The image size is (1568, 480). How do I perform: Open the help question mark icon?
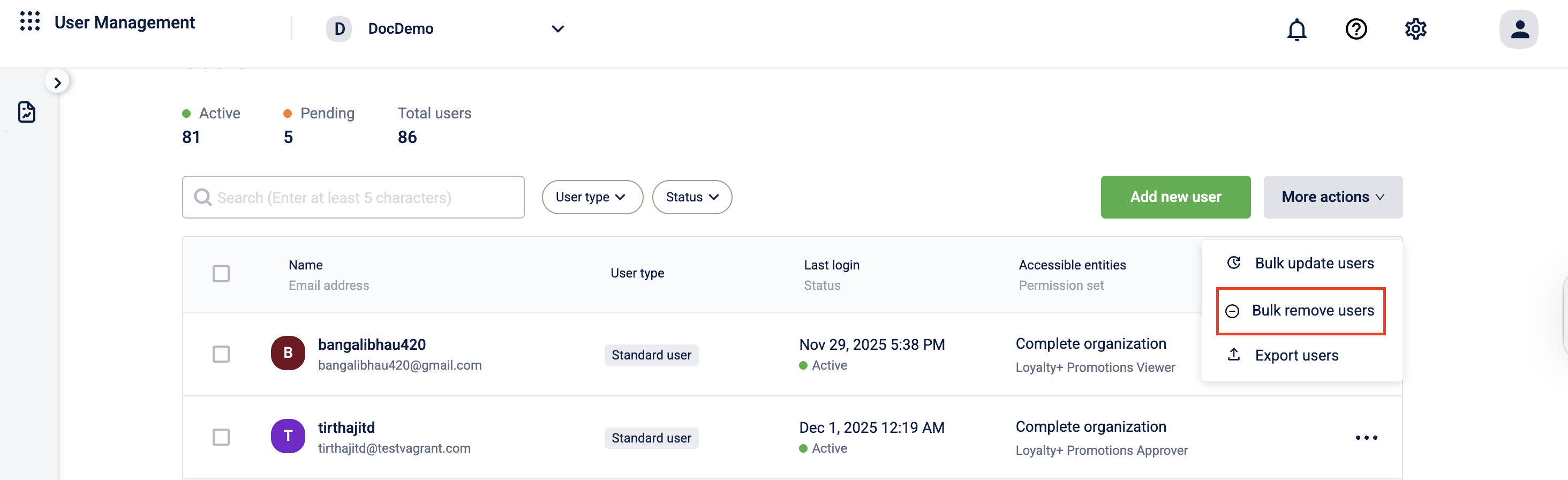pyautogui.click(x=1355, y=29)
